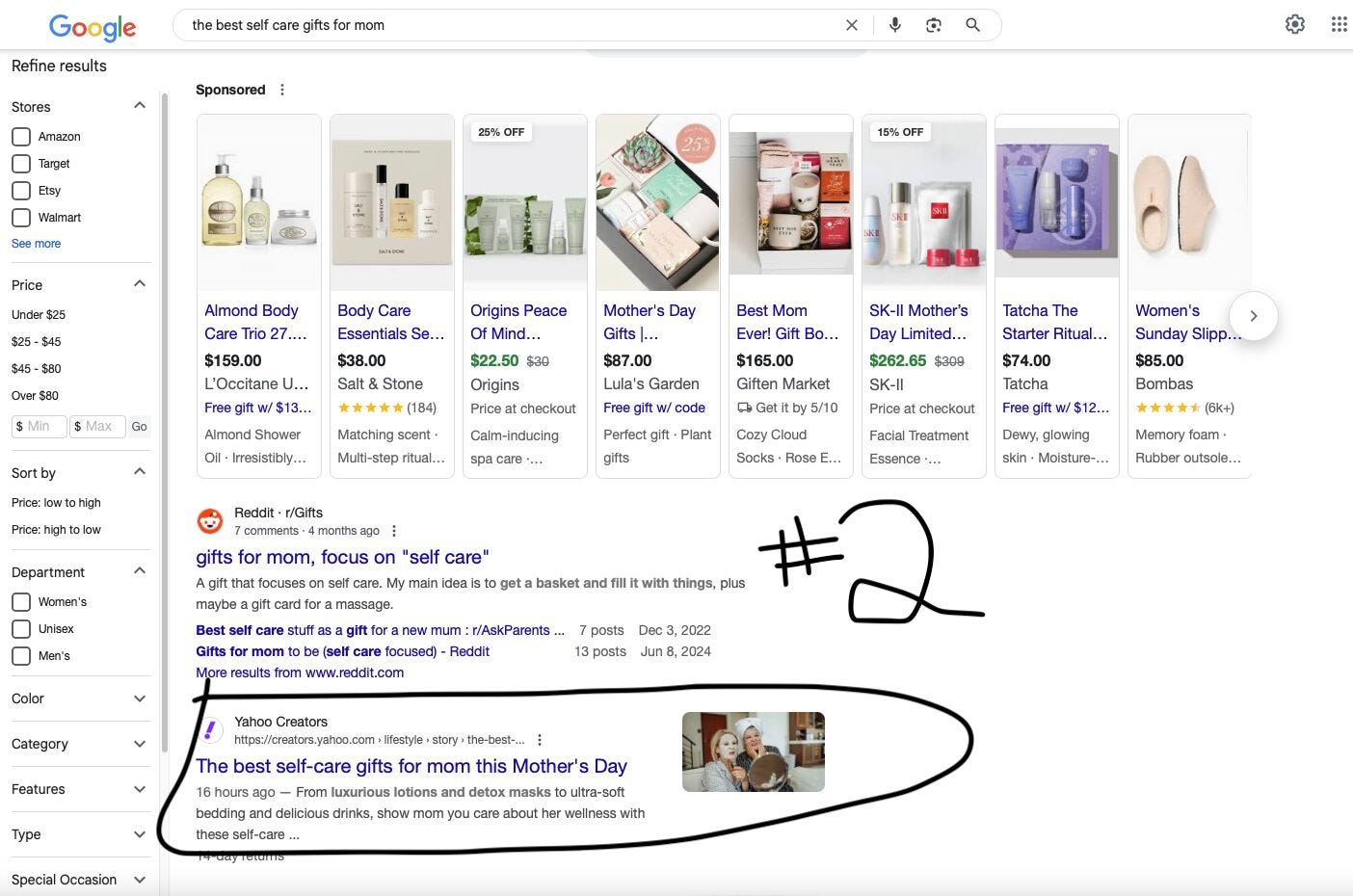Open the Google apps grid icon
Image resolution: width=1353 pixels, height=896 pixels.
1340,25
